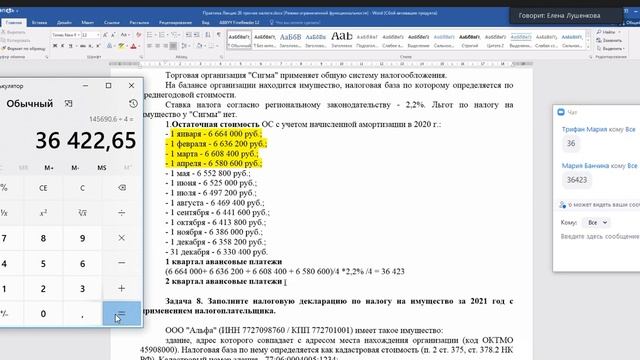Open text effects icon in font group
The width and height of the screenshot is (640, 360).
tap(110, 46)
